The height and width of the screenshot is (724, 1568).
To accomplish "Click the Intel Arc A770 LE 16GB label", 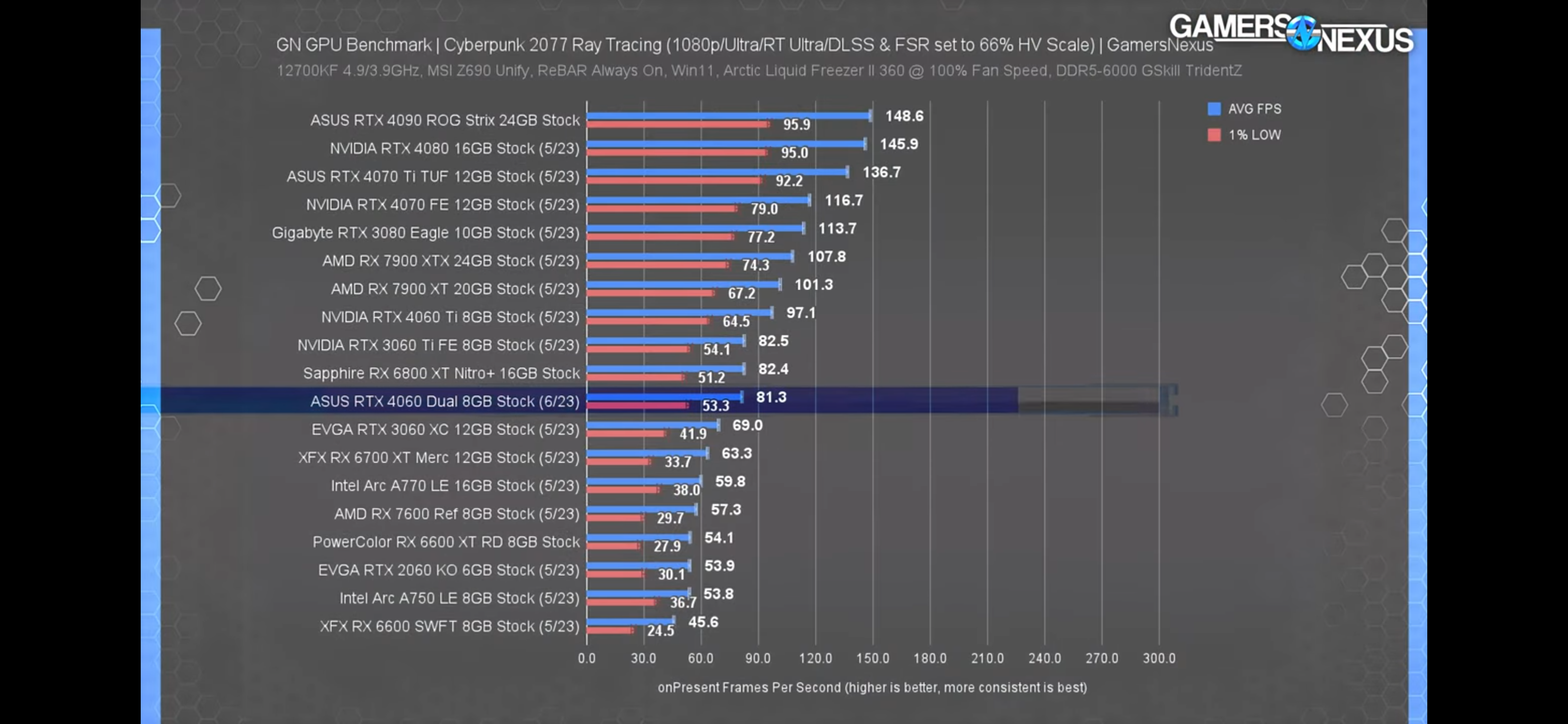I will tap(455, 485).
